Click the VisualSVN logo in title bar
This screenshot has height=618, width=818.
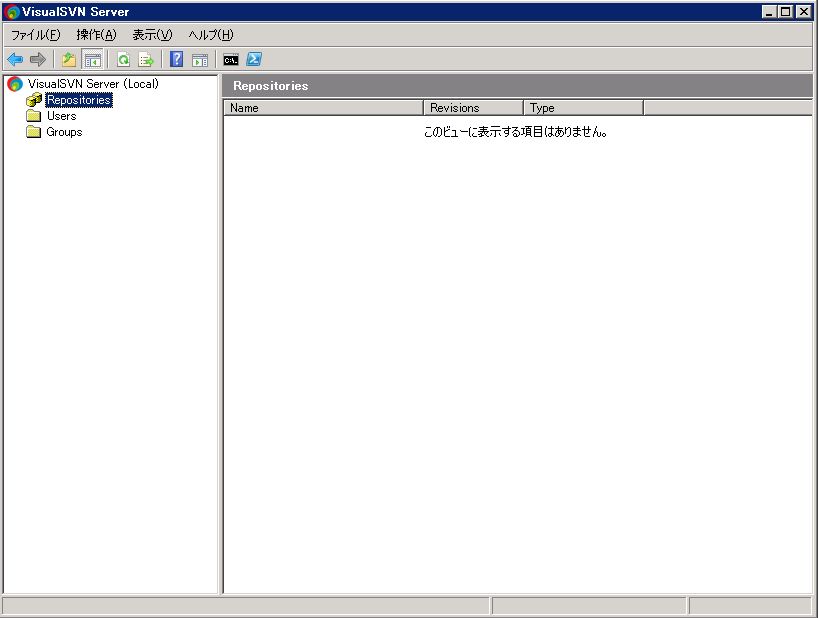[x=11, y=11]
